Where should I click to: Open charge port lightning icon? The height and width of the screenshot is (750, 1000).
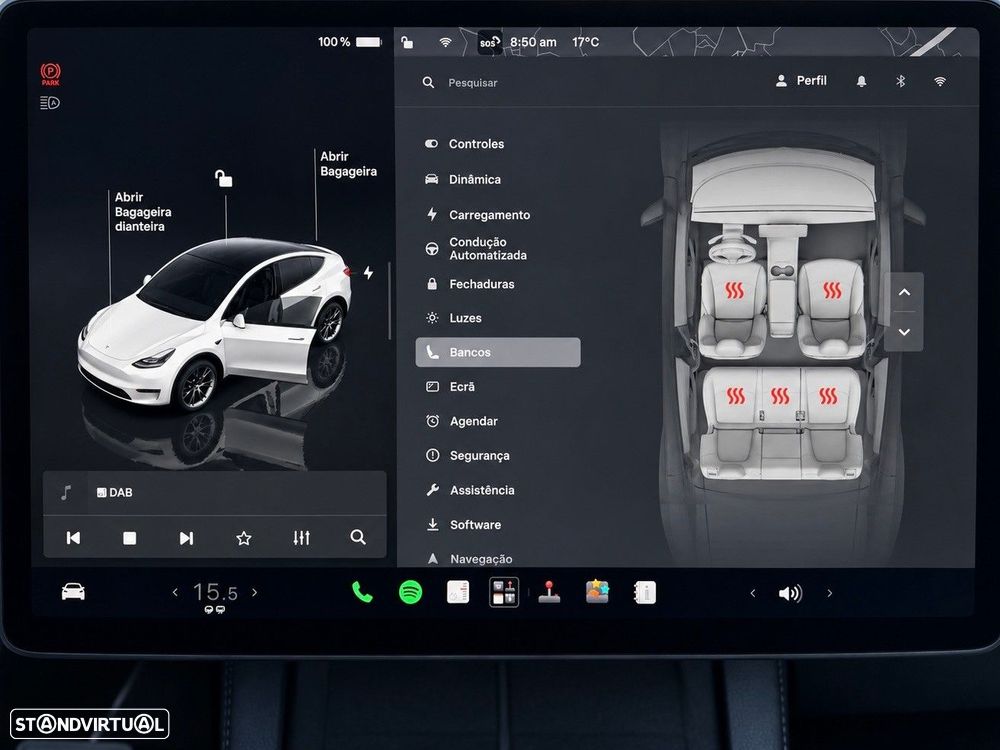[368, 273]
